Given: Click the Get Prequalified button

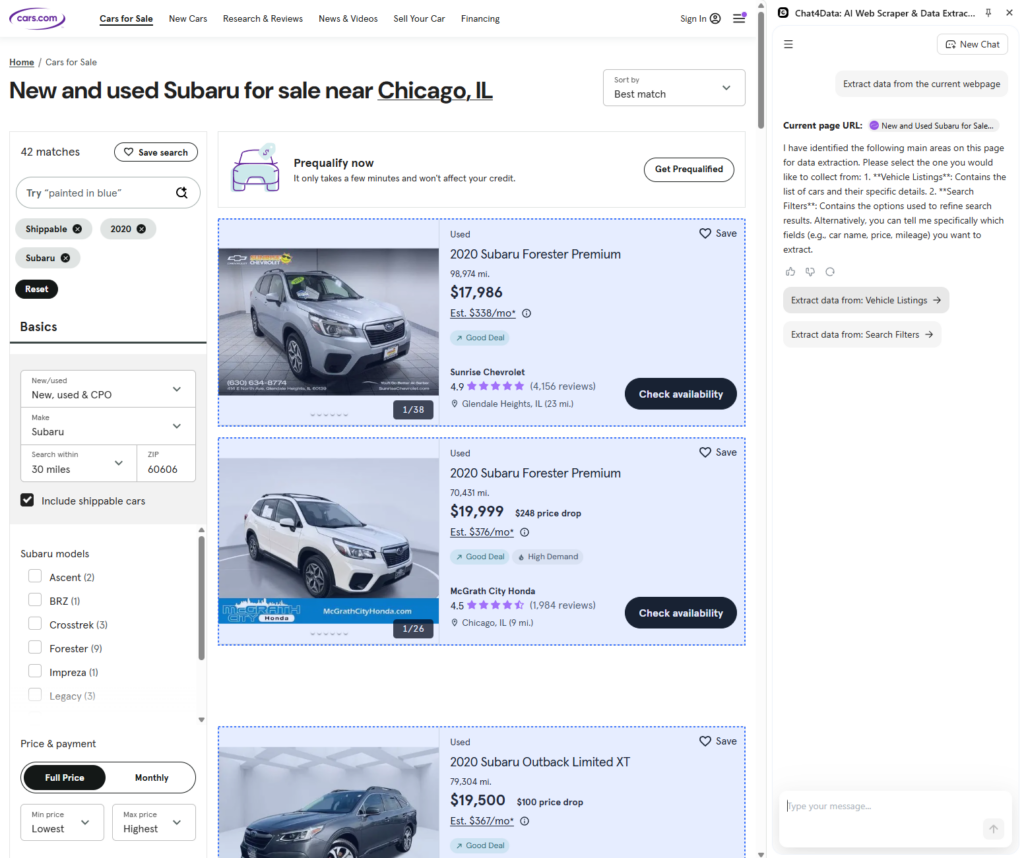Looking at the screenshot, I should [x=688, y=169].
